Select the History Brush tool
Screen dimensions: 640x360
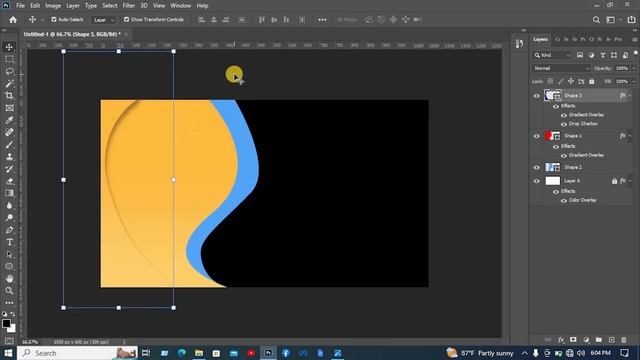point(9,169)
